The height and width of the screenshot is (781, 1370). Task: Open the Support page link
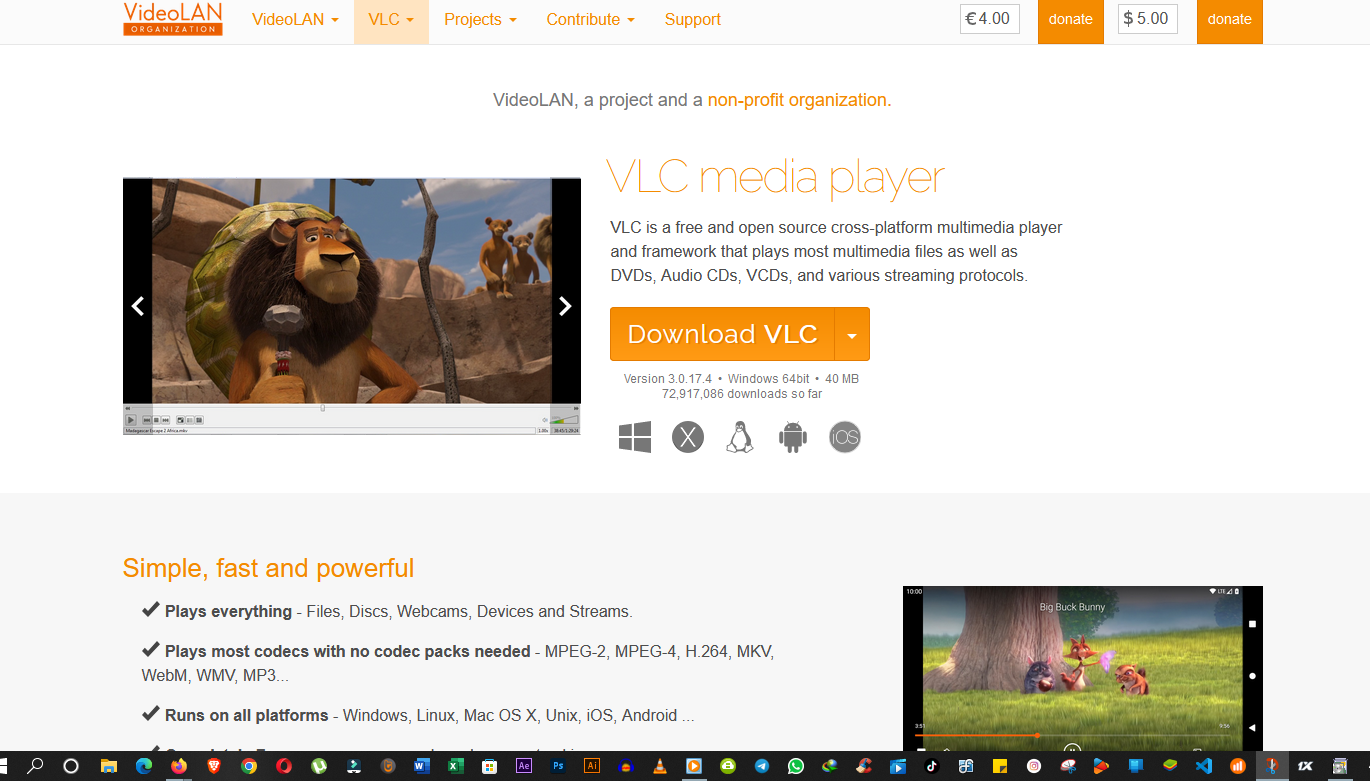pyautogui.click(x=692, y=20)
